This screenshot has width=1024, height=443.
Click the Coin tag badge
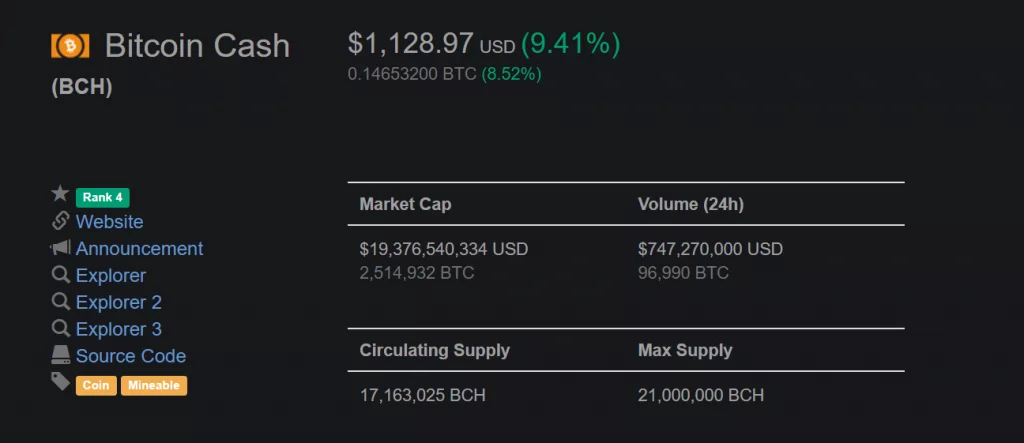point(96,386)
